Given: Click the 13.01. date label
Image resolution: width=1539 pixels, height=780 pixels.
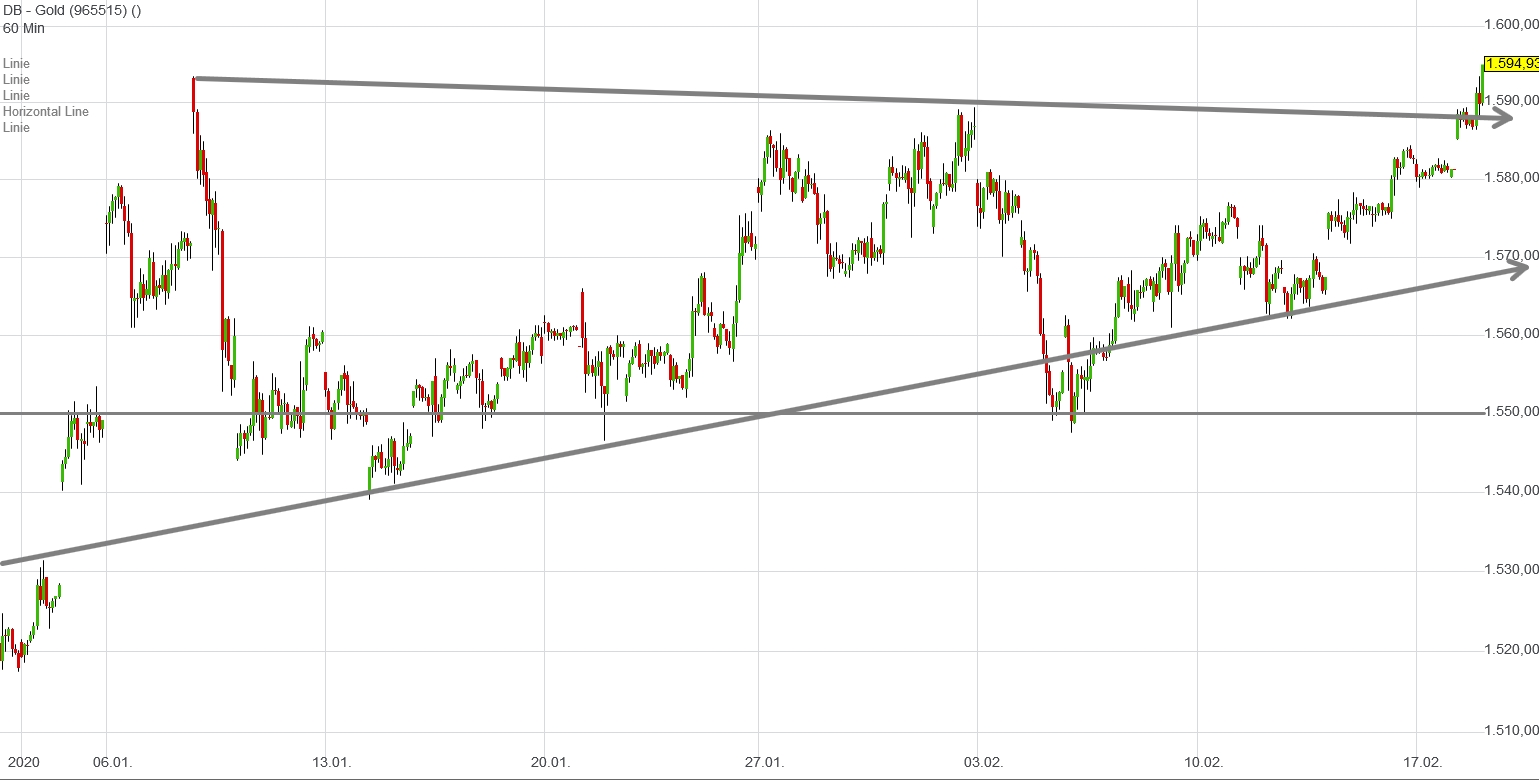Looking at the screenshot, I should point(331,763).
